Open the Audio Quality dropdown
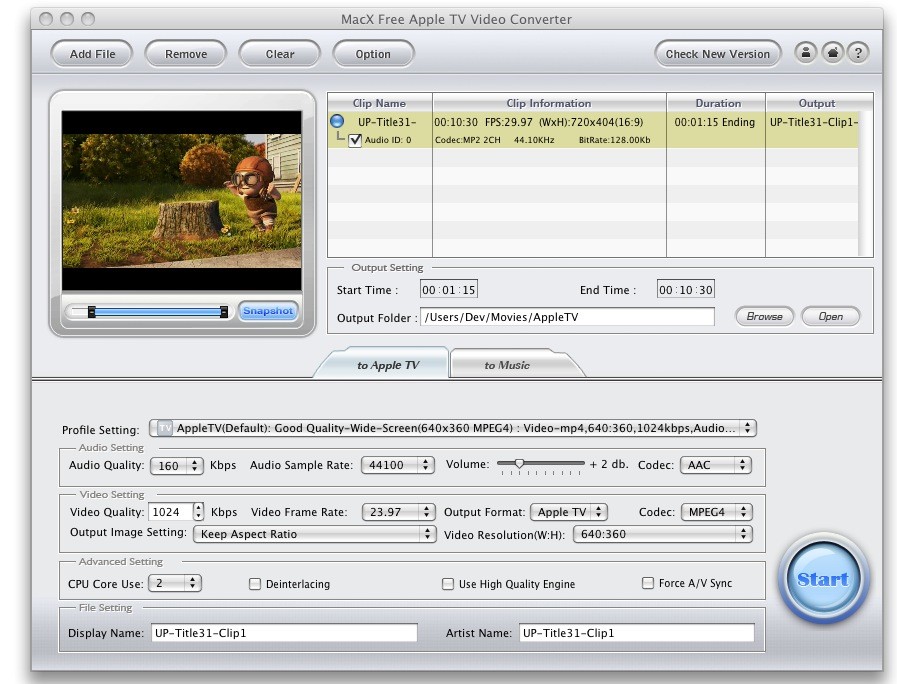The width and height of the screenshot is (897, 684). (176, 466)
